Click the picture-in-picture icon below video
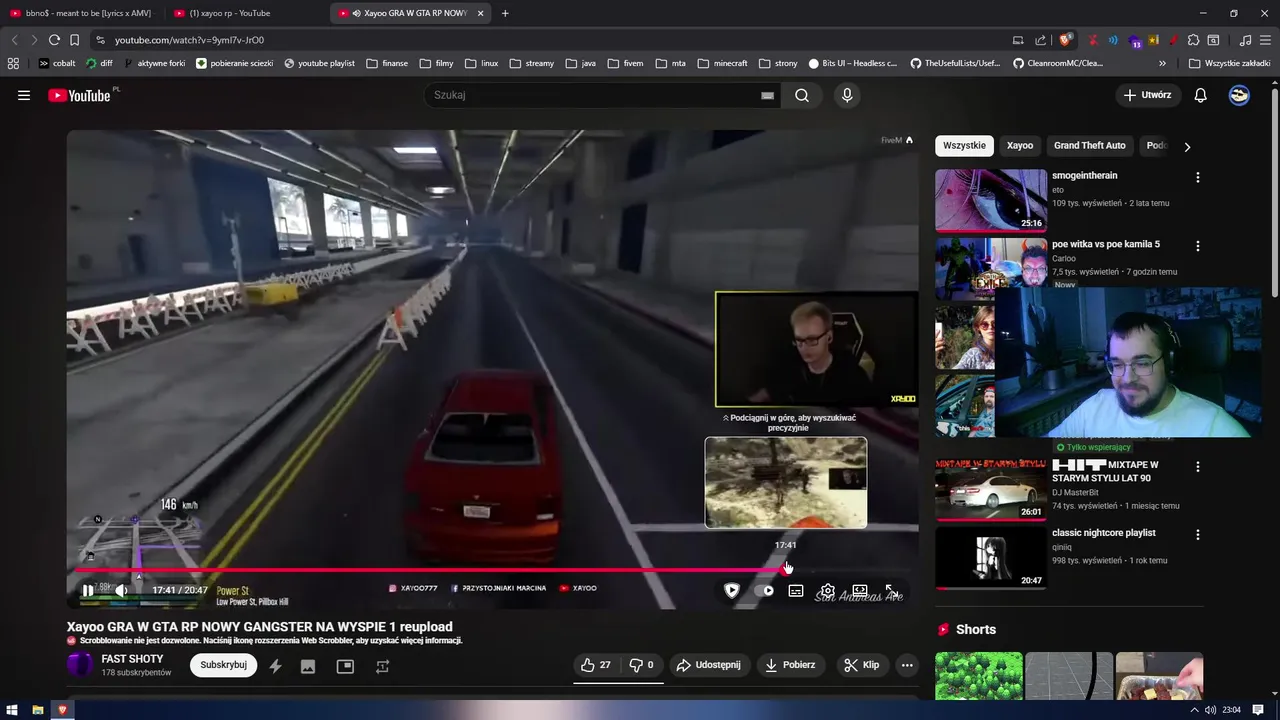 coord(345,666)
